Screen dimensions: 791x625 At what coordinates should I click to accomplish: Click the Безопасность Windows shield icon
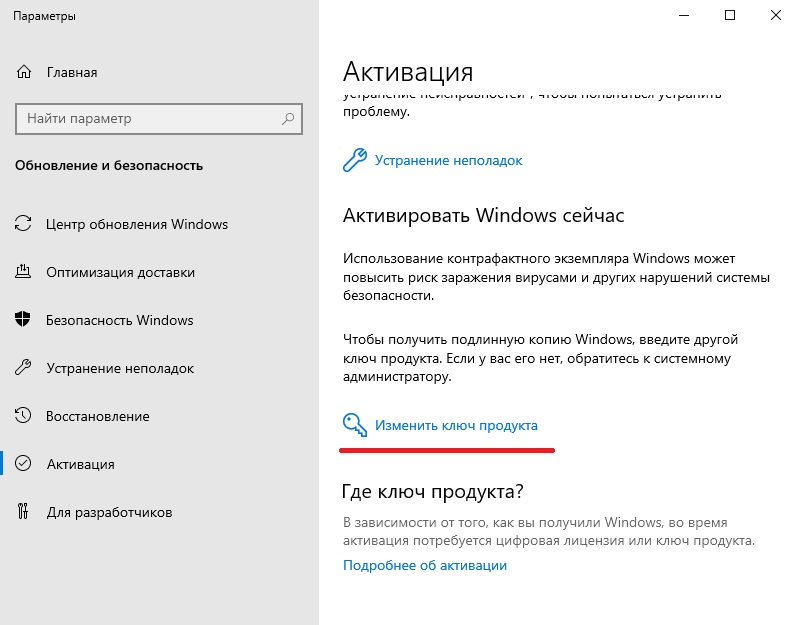point(24,320)
